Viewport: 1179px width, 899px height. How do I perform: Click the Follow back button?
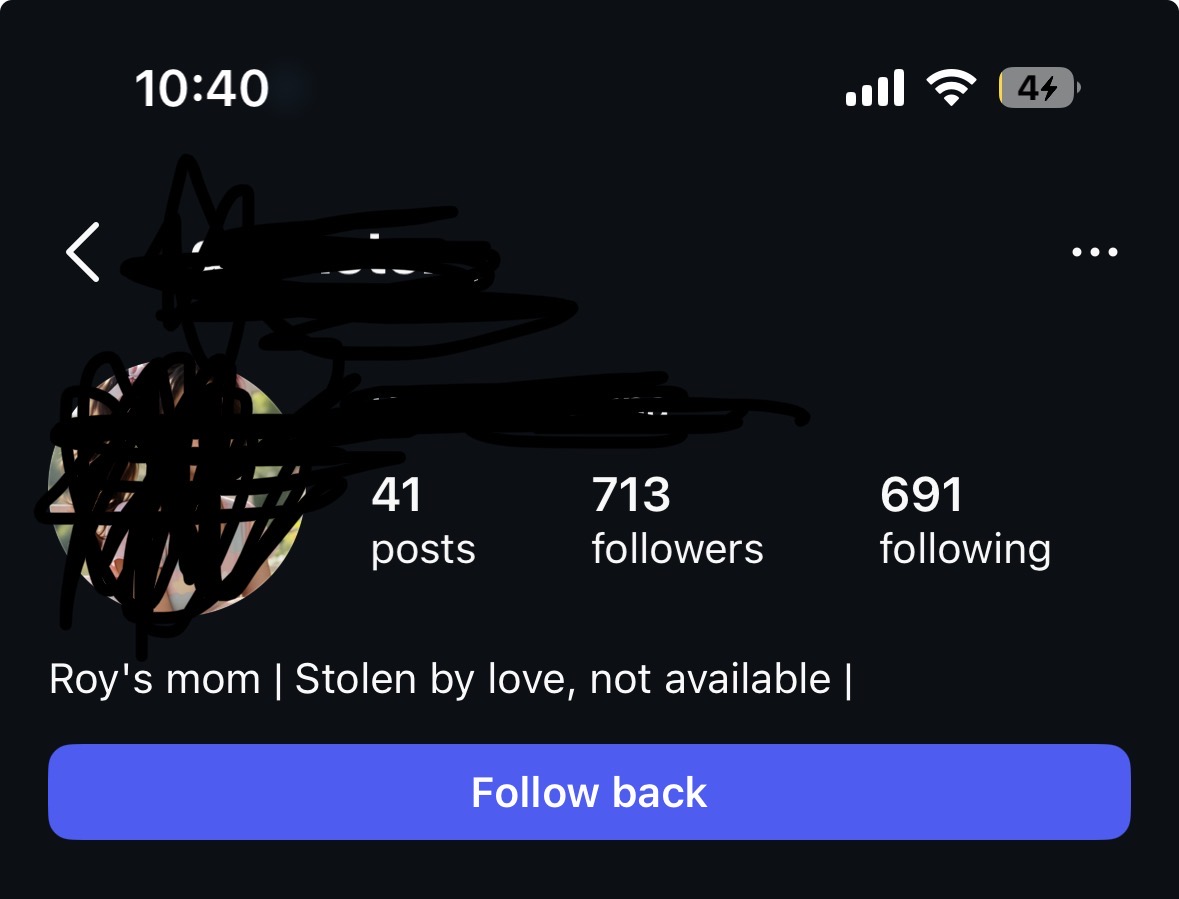point(590,792)
